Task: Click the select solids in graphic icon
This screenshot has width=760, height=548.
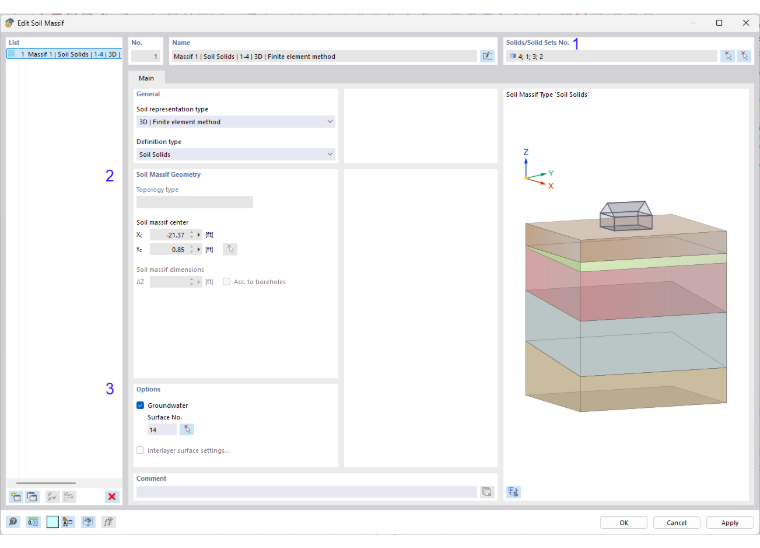Action: [727, 56]
